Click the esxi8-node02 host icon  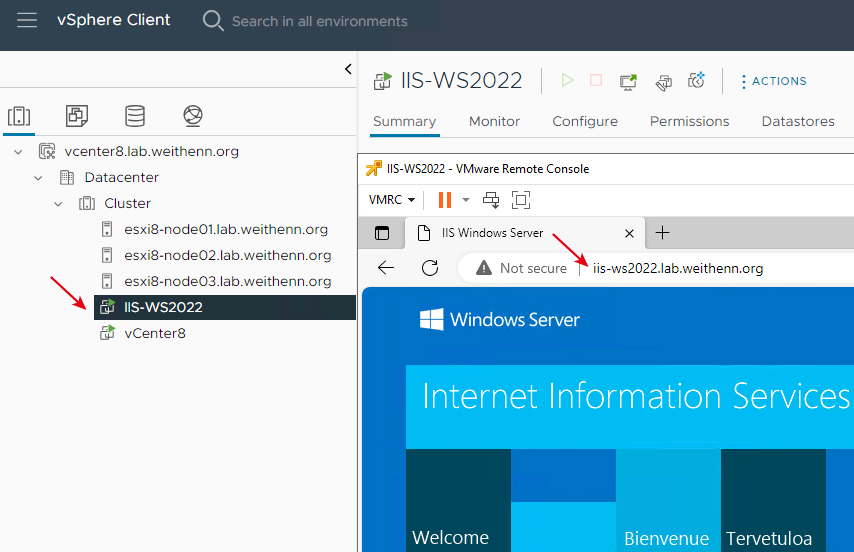point(107,255)
